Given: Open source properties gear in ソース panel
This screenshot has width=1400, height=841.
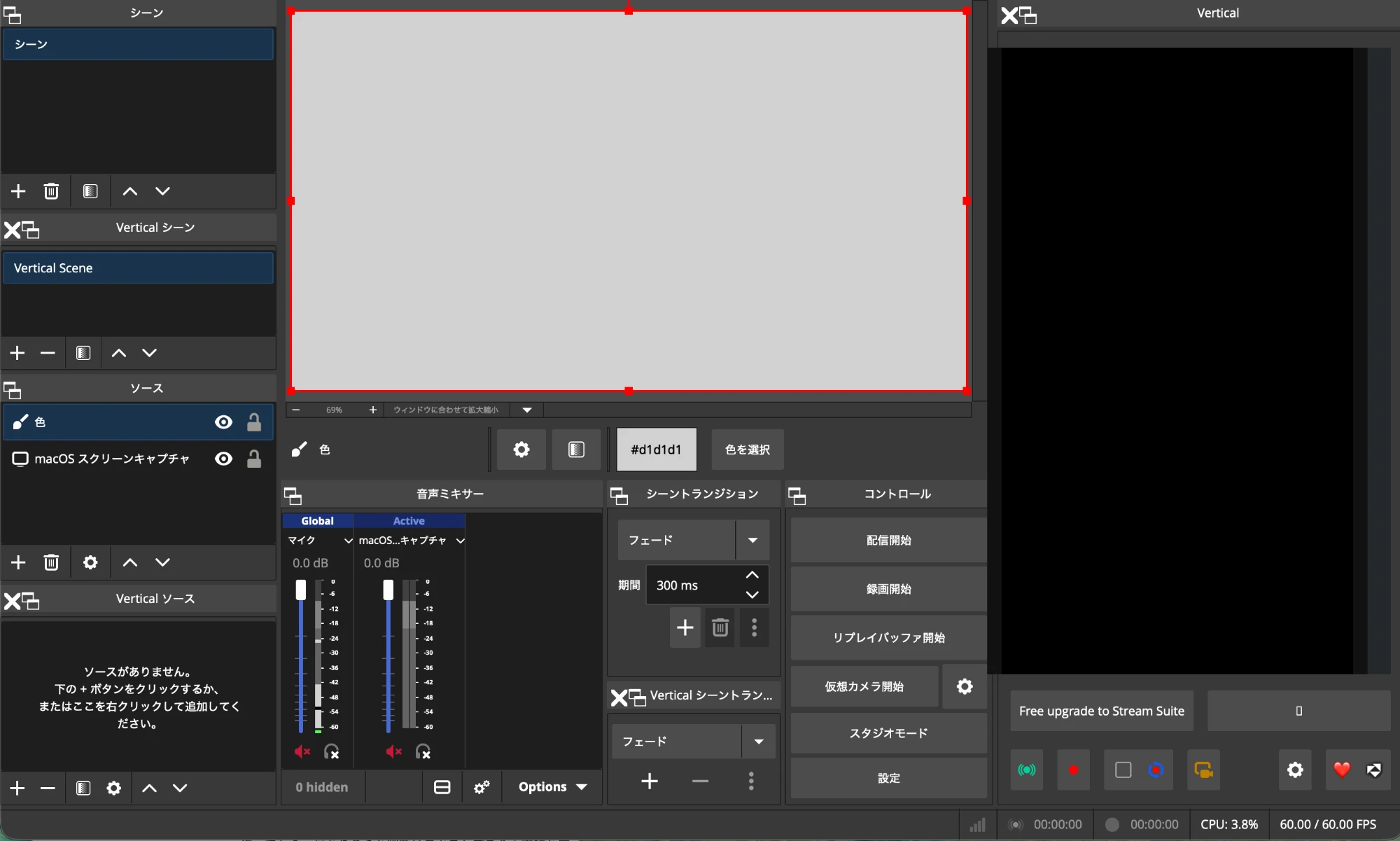Looking at the screenshot, I should pos(90,562).
